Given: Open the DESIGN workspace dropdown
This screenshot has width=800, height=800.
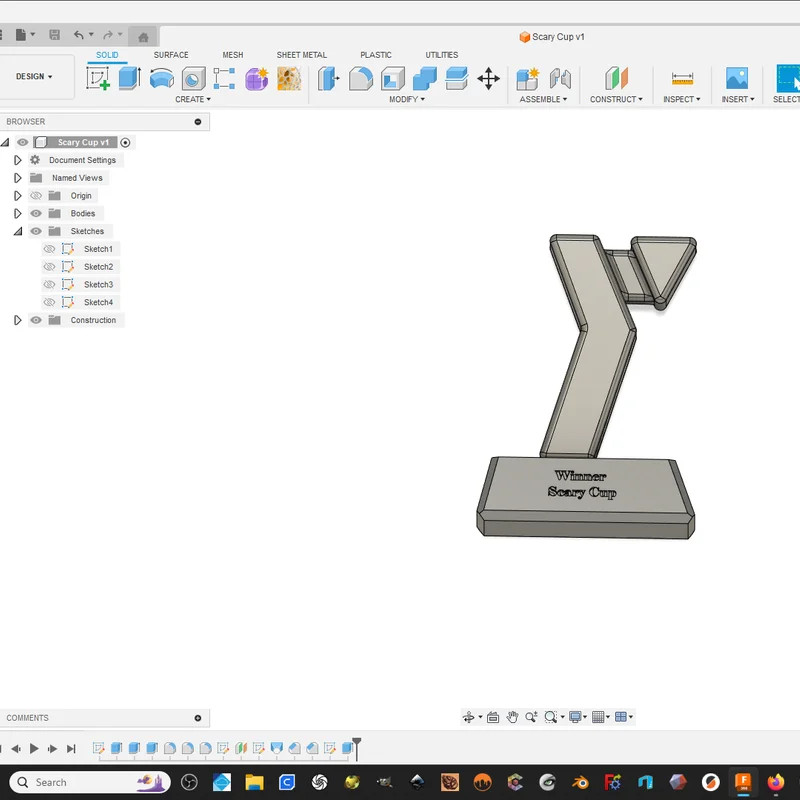Looking at the screenshot, I should [x=34, y=77].
